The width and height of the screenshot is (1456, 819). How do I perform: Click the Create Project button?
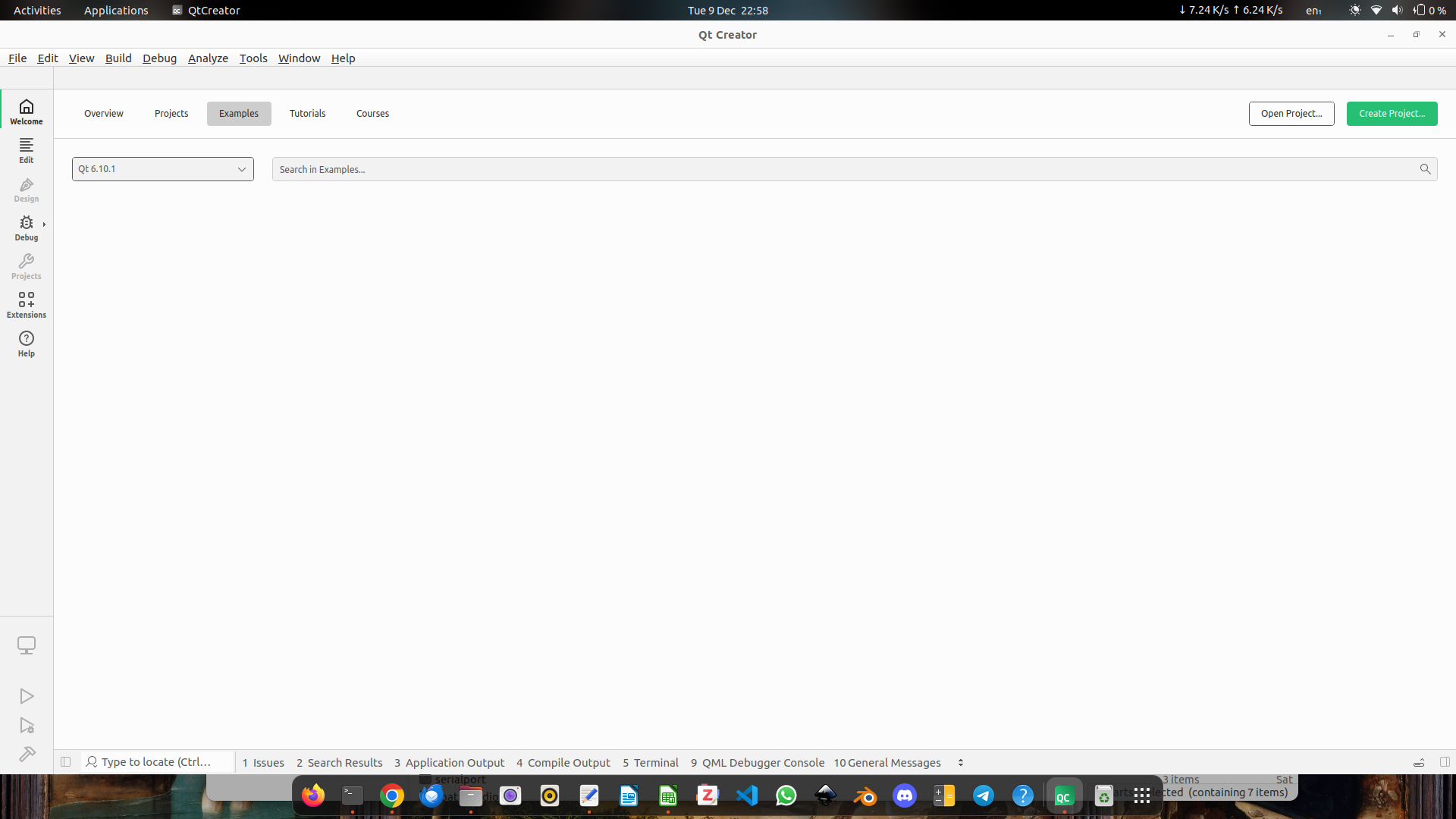[1392, 114]
